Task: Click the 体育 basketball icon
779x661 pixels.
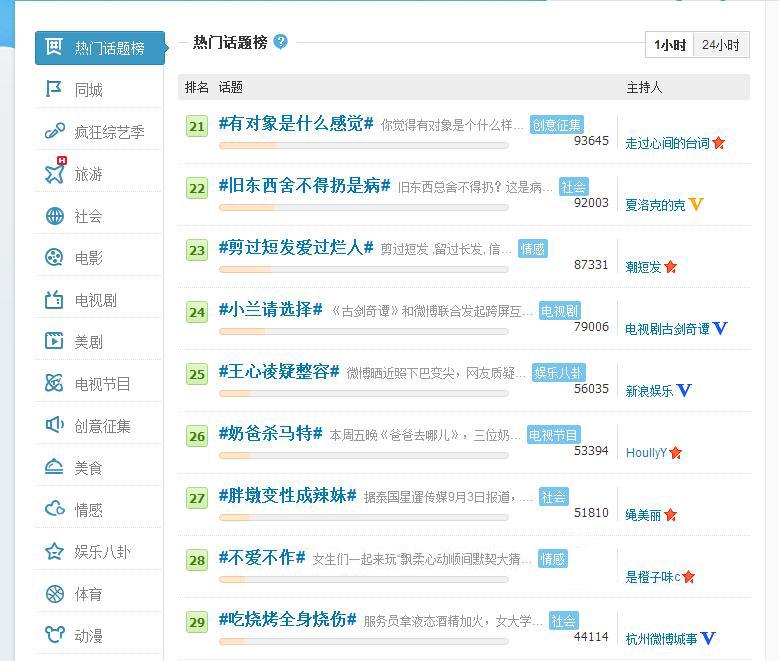Action: pyautogui.click(x=54, y=593)
